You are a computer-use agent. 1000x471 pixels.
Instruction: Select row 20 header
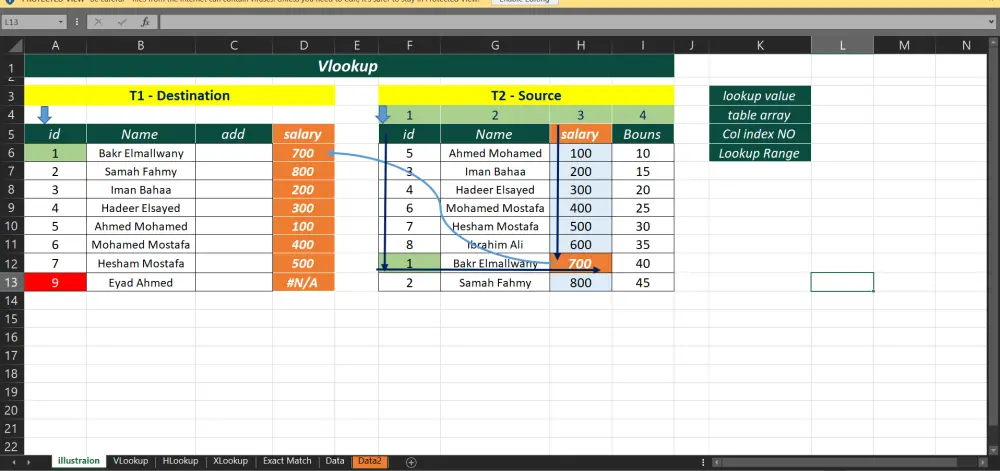coord(12,410)
